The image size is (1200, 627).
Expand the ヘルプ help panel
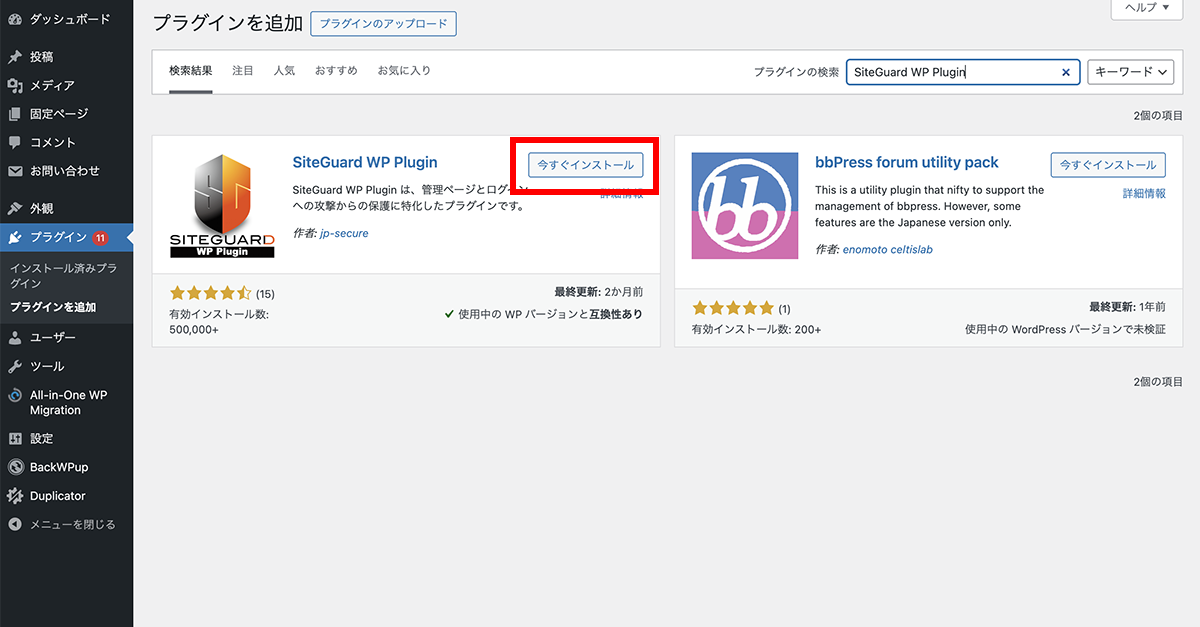pyautogui.click(x=1140, y=8)
